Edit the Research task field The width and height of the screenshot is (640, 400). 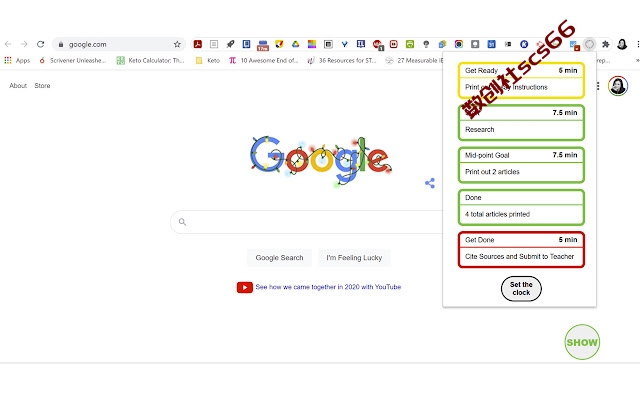pyautogui.click(x=522, y=130)
